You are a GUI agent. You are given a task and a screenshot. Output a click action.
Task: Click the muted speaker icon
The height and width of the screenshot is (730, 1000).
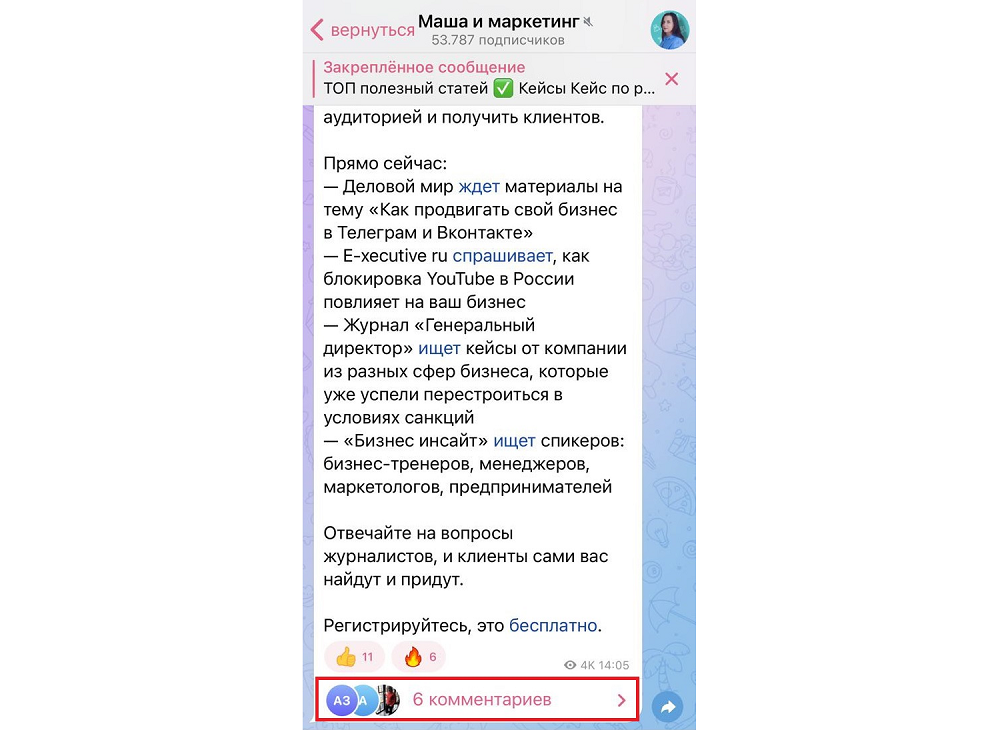point(588,22)
